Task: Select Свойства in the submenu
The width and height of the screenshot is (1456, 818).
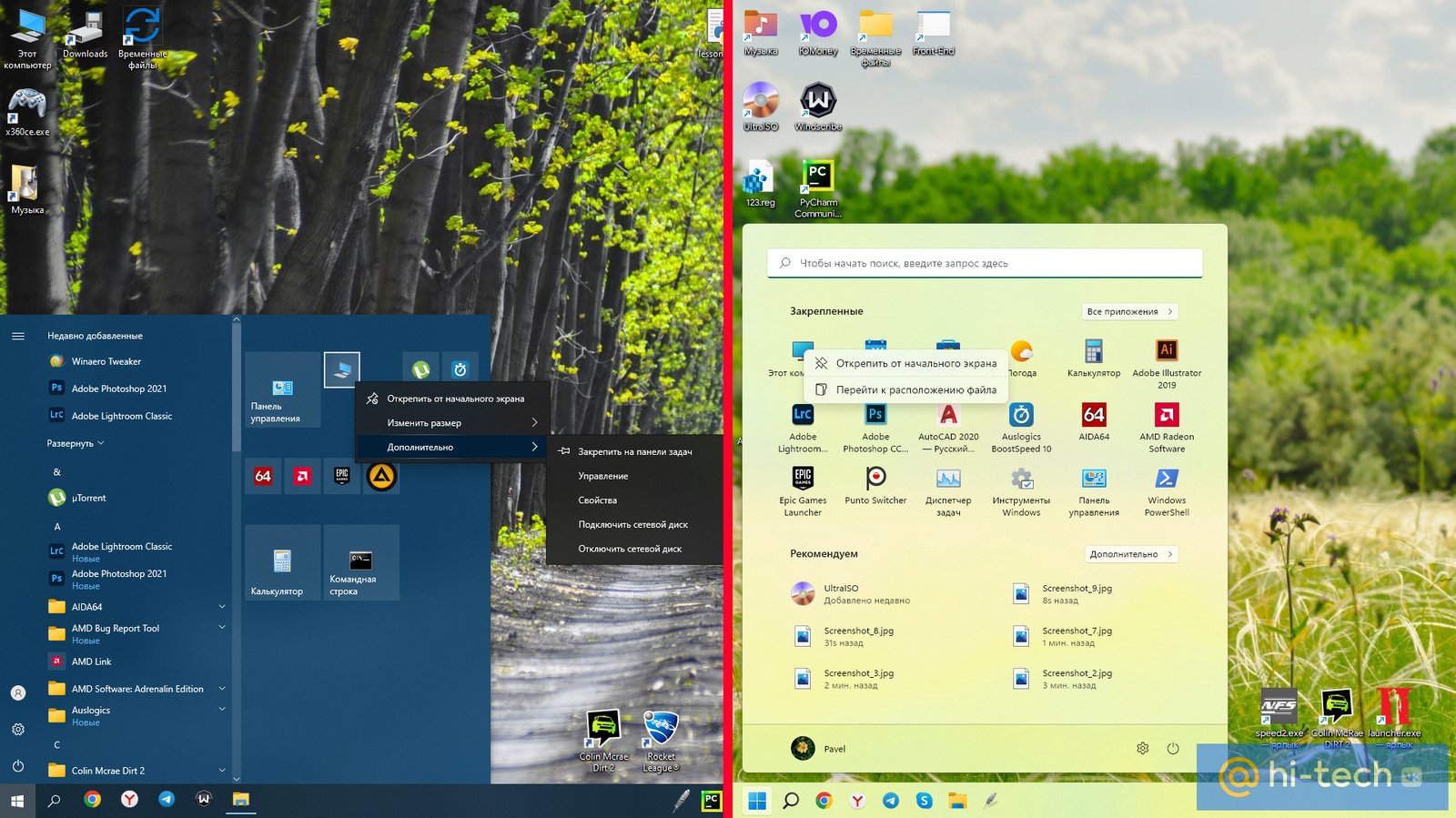Action: tap(634, 500)
